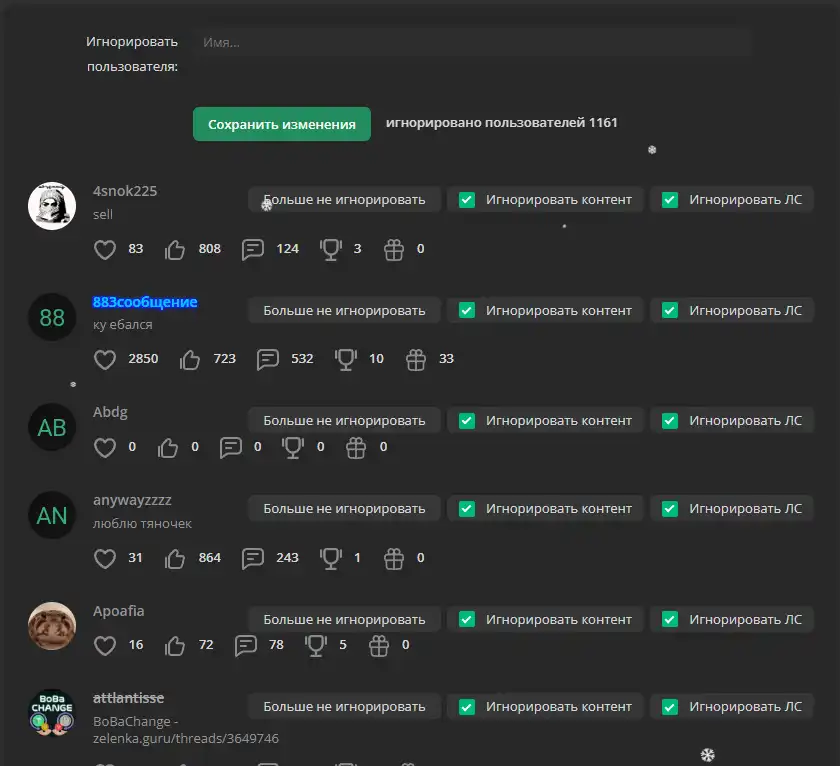Click the gift icon next to 33
The height and width of the screenshot is (766, 840).
coord(416,359)
